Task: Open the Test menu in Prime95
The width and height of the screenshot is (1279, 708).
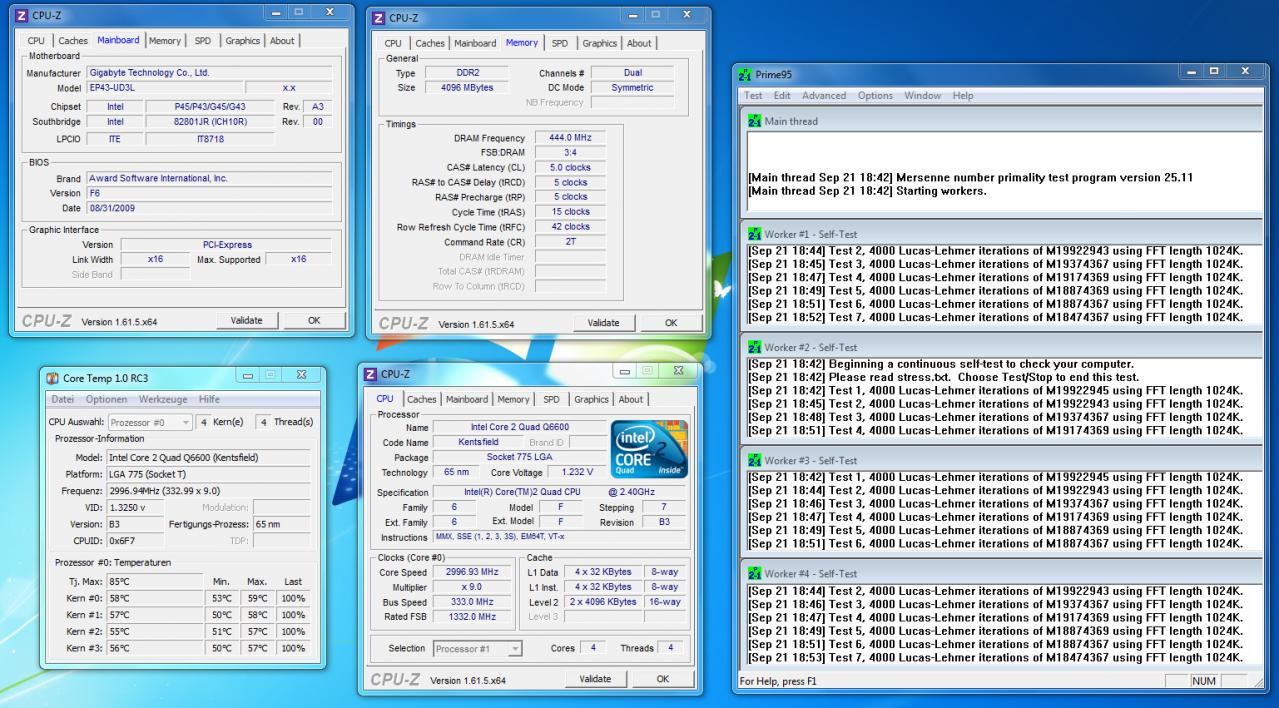Action: coord(752,96)
